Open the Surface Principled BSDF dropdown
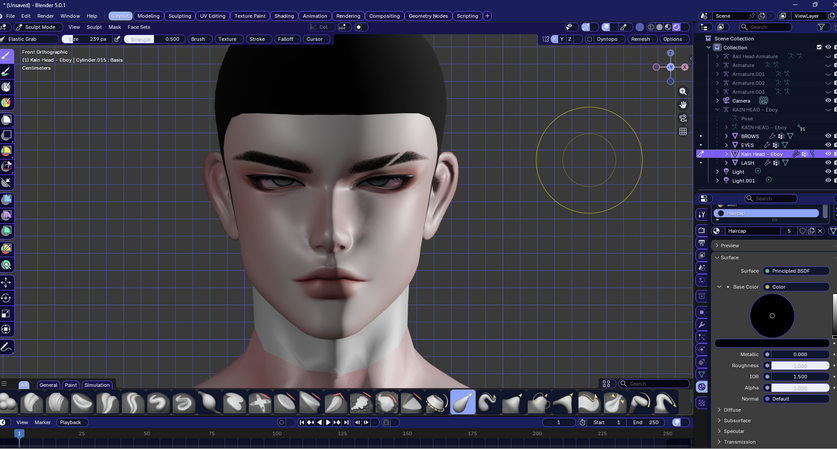 pyautogui.click(x=796, y=271)
